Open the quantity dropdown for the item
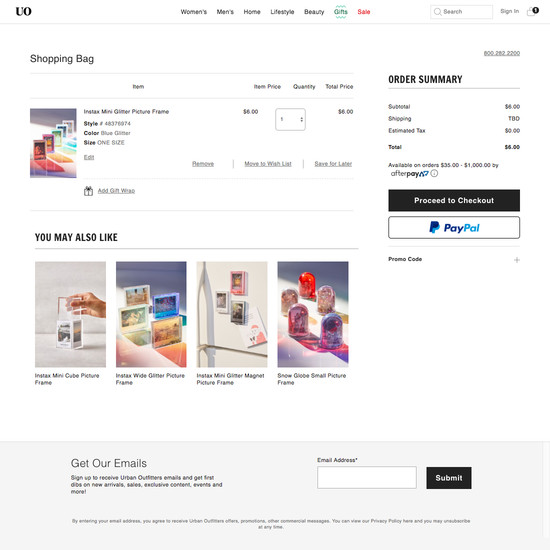 [x=290, y=120]
